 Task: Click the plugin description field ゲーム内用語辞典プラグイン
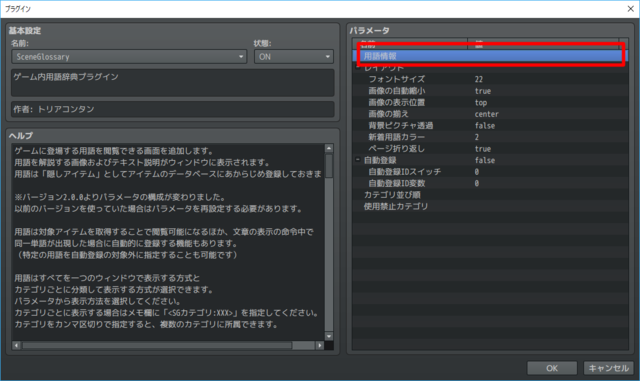click(173, 82)
